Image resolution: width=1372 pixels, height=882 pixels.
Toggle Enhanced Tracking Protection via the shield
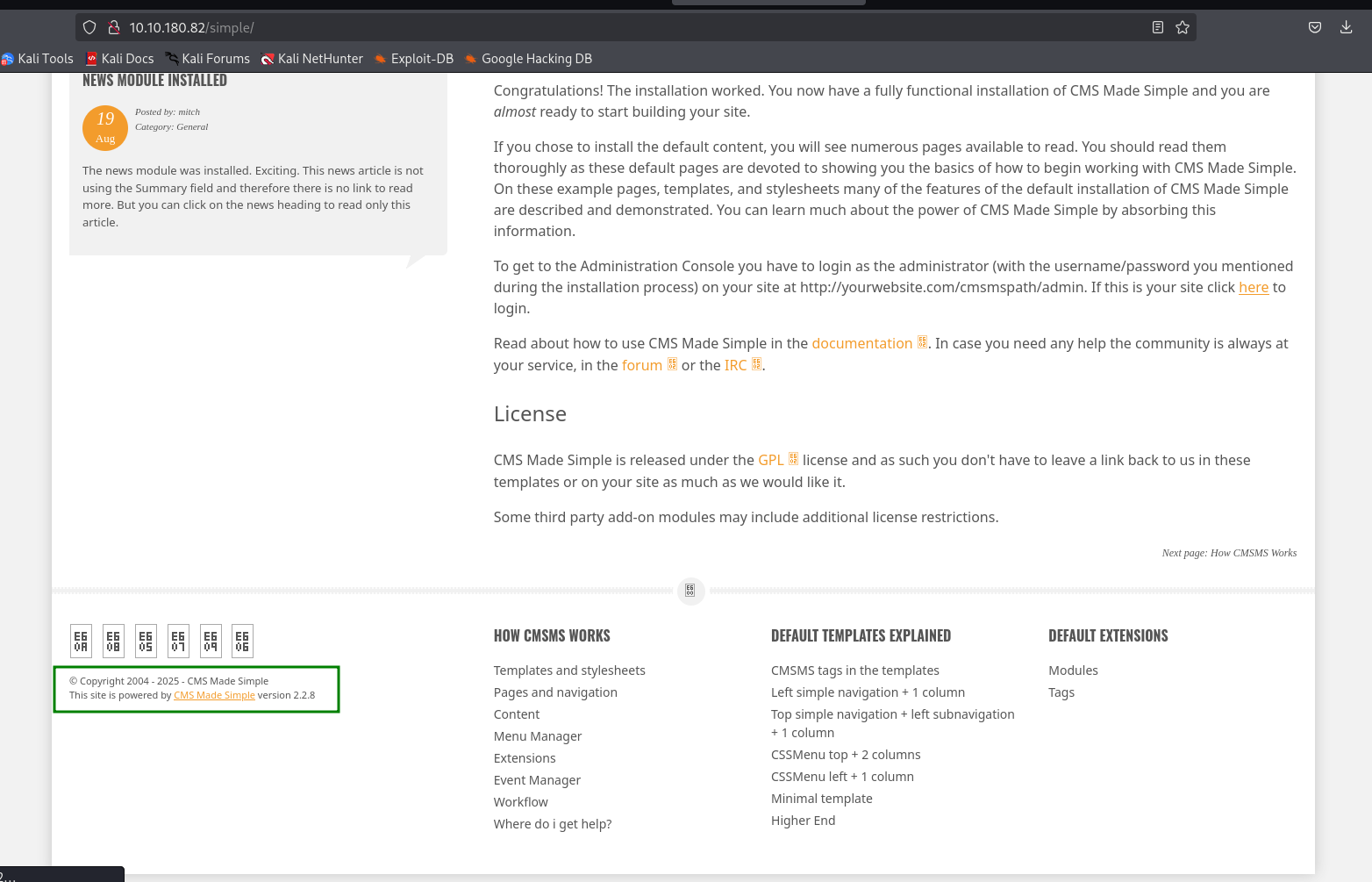89,27
